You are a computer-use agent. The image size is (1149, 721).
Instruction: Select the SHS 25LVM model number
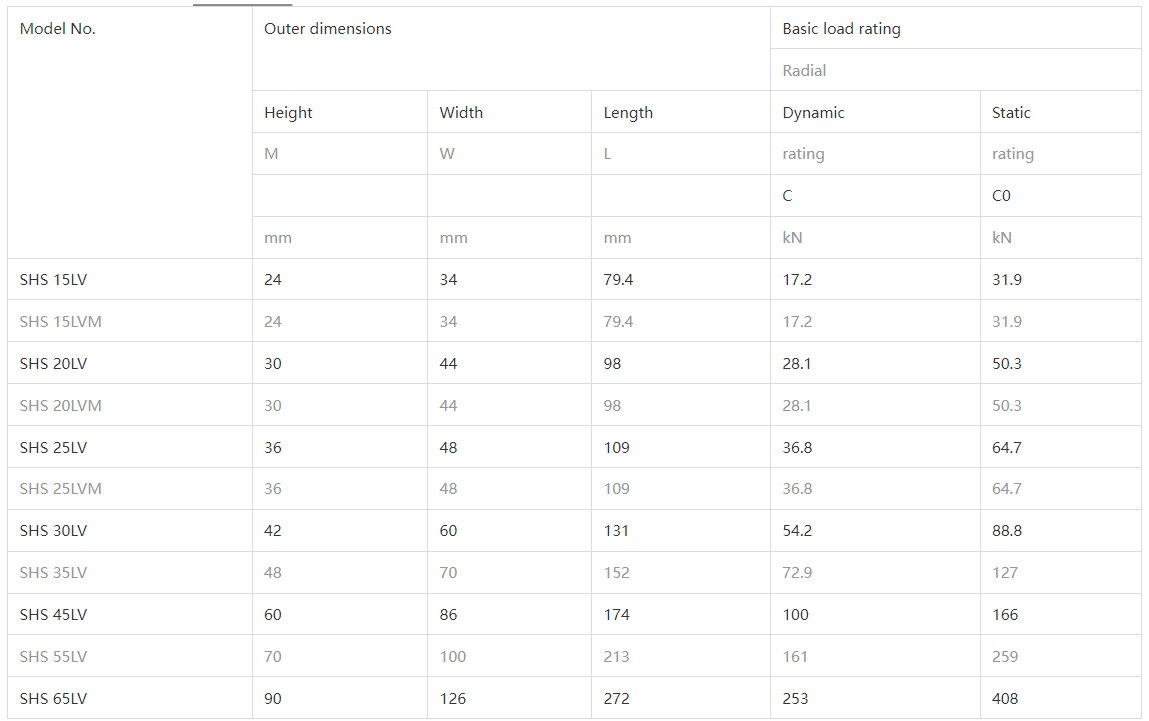click(x=60, y=489)
